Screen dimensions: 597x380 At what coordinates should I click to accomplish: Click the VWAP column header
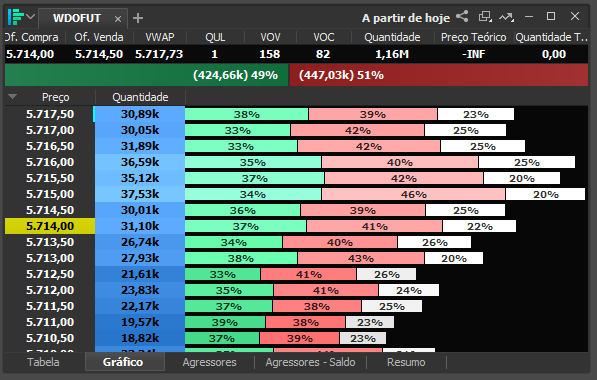pos(160,37)
